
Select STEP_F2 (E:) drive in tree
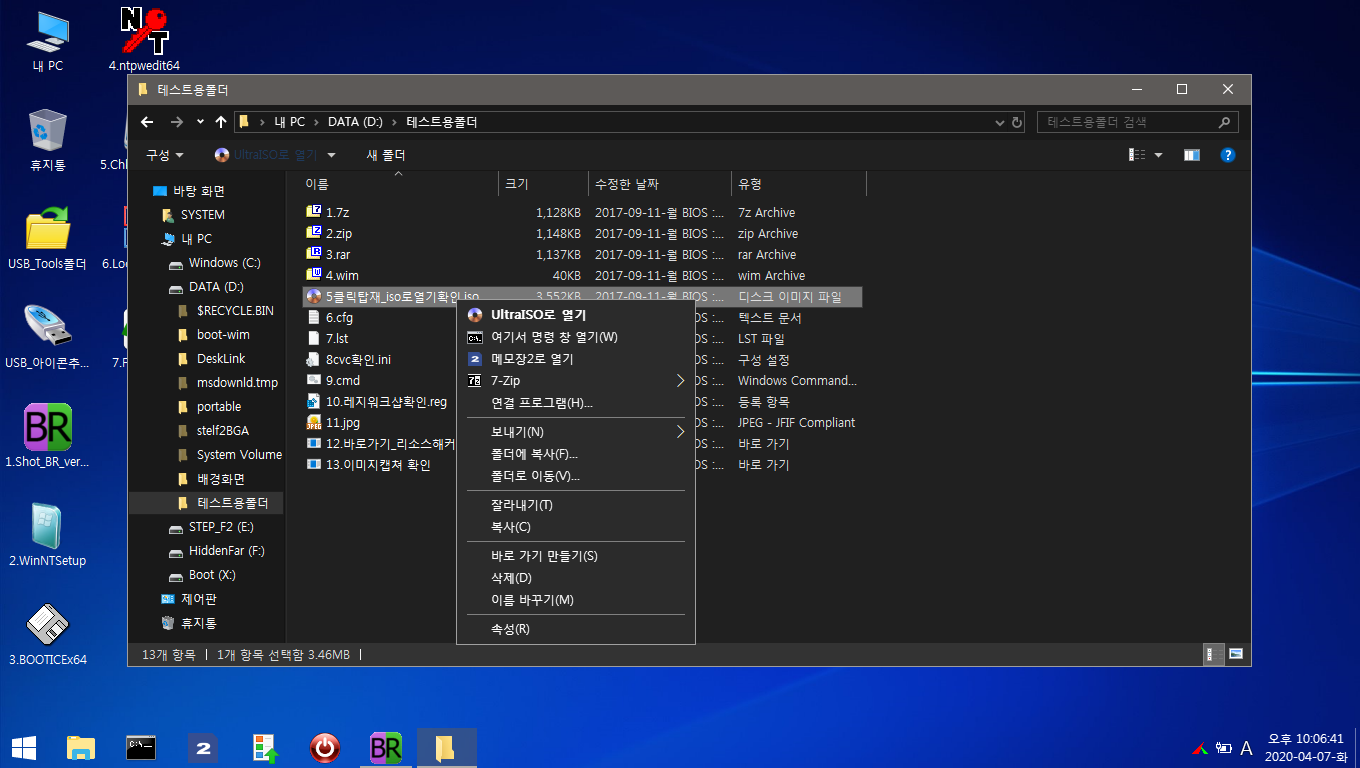221,527
